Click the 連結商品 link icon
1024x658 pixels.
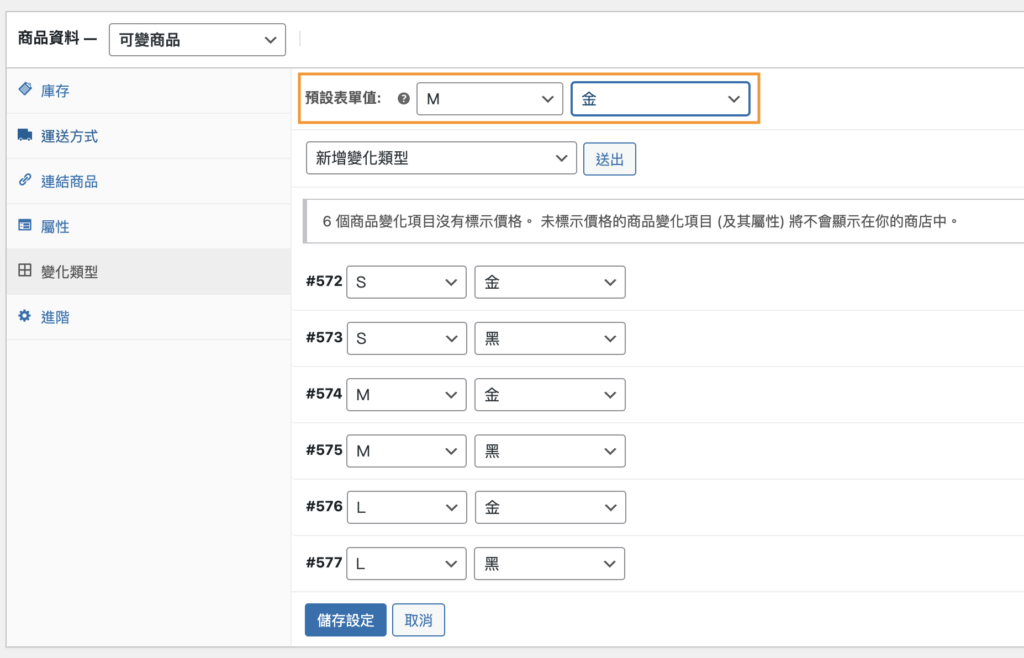[x=25, y=181]
